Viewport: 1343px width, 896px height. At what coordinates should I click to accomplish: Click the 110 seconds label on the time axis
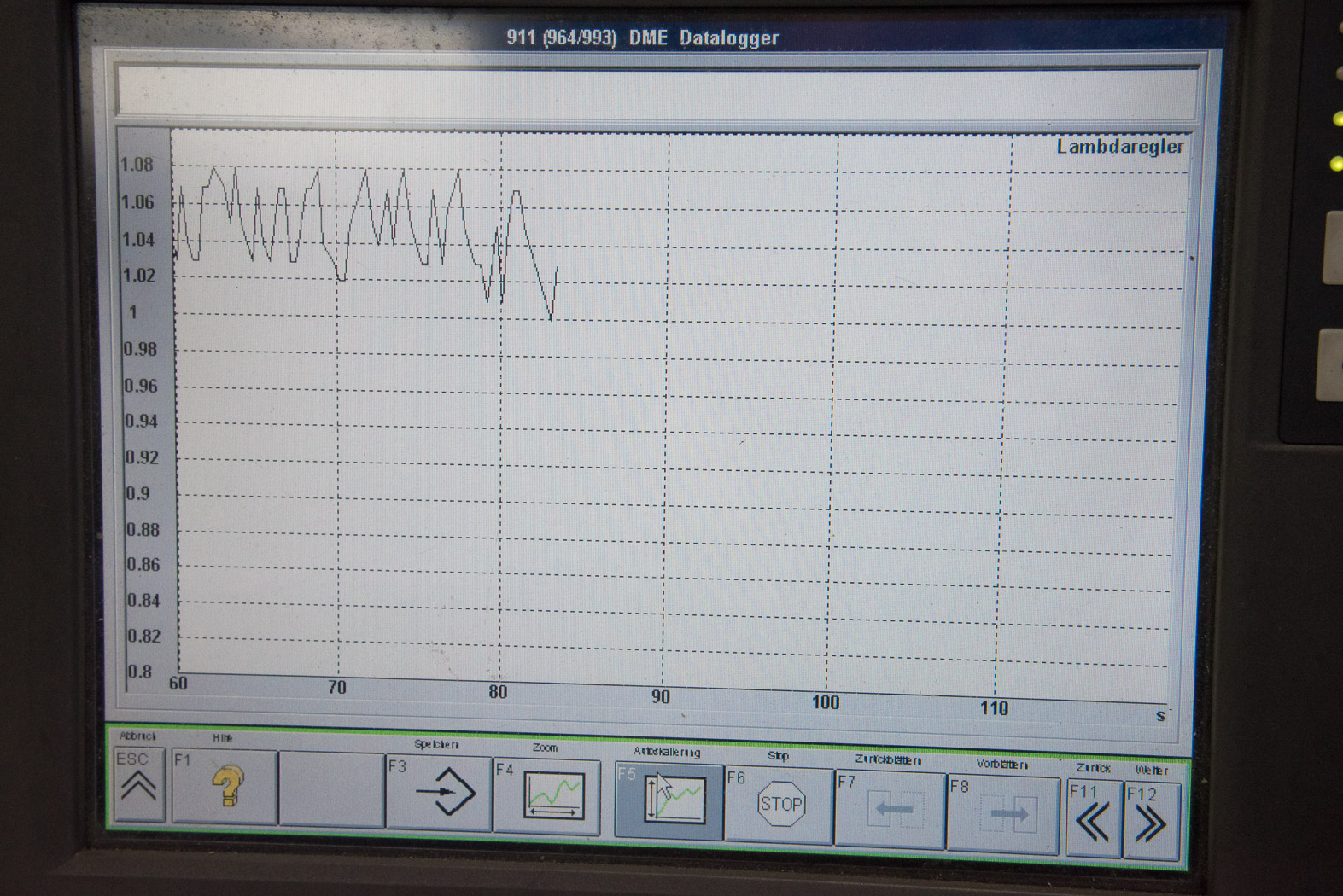click(994, 707)
